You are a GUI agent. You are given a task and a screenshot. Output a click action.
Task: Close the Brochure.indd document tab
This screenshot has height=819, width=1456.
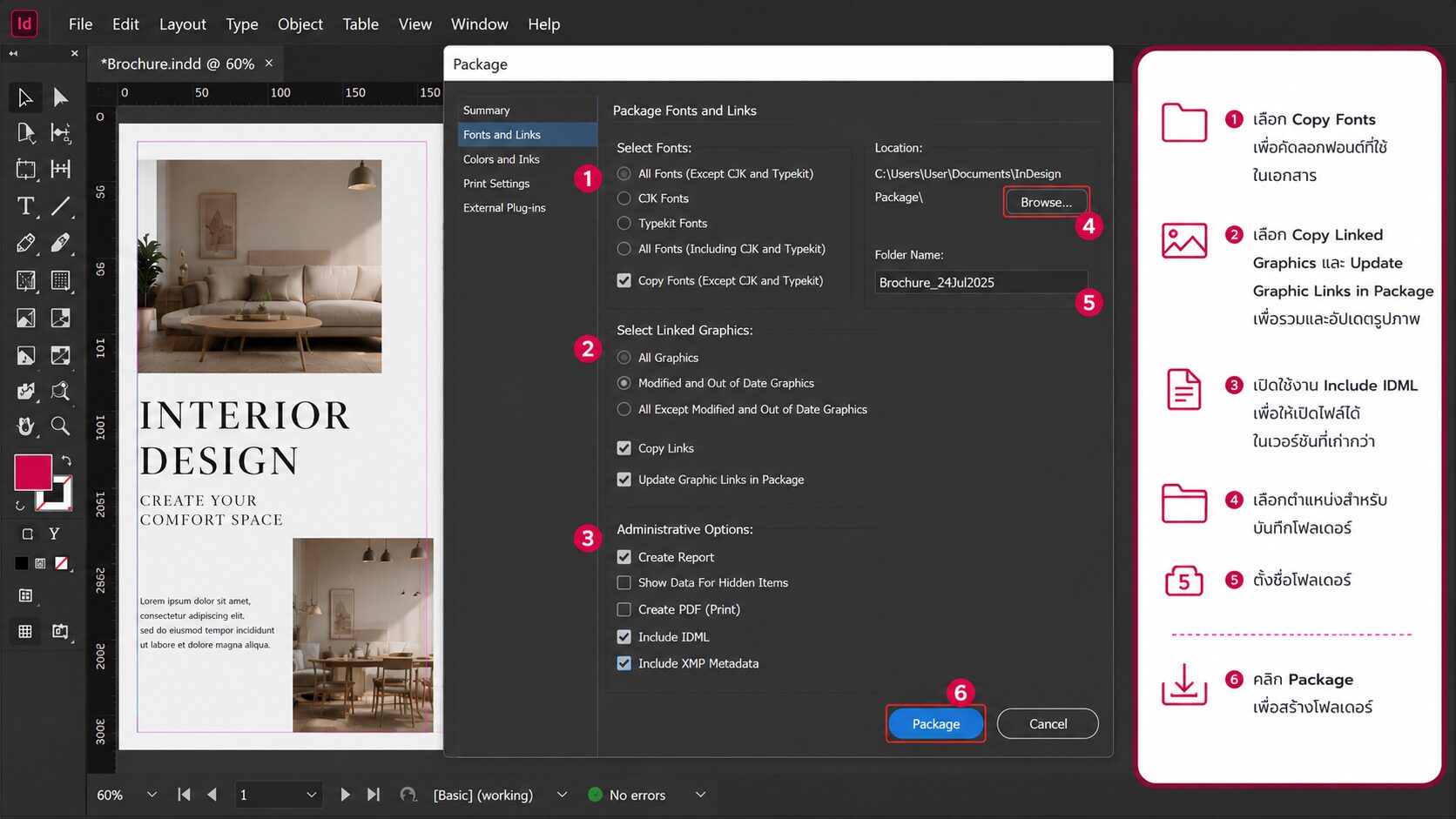pyautogui.click(x=268, y=63)
